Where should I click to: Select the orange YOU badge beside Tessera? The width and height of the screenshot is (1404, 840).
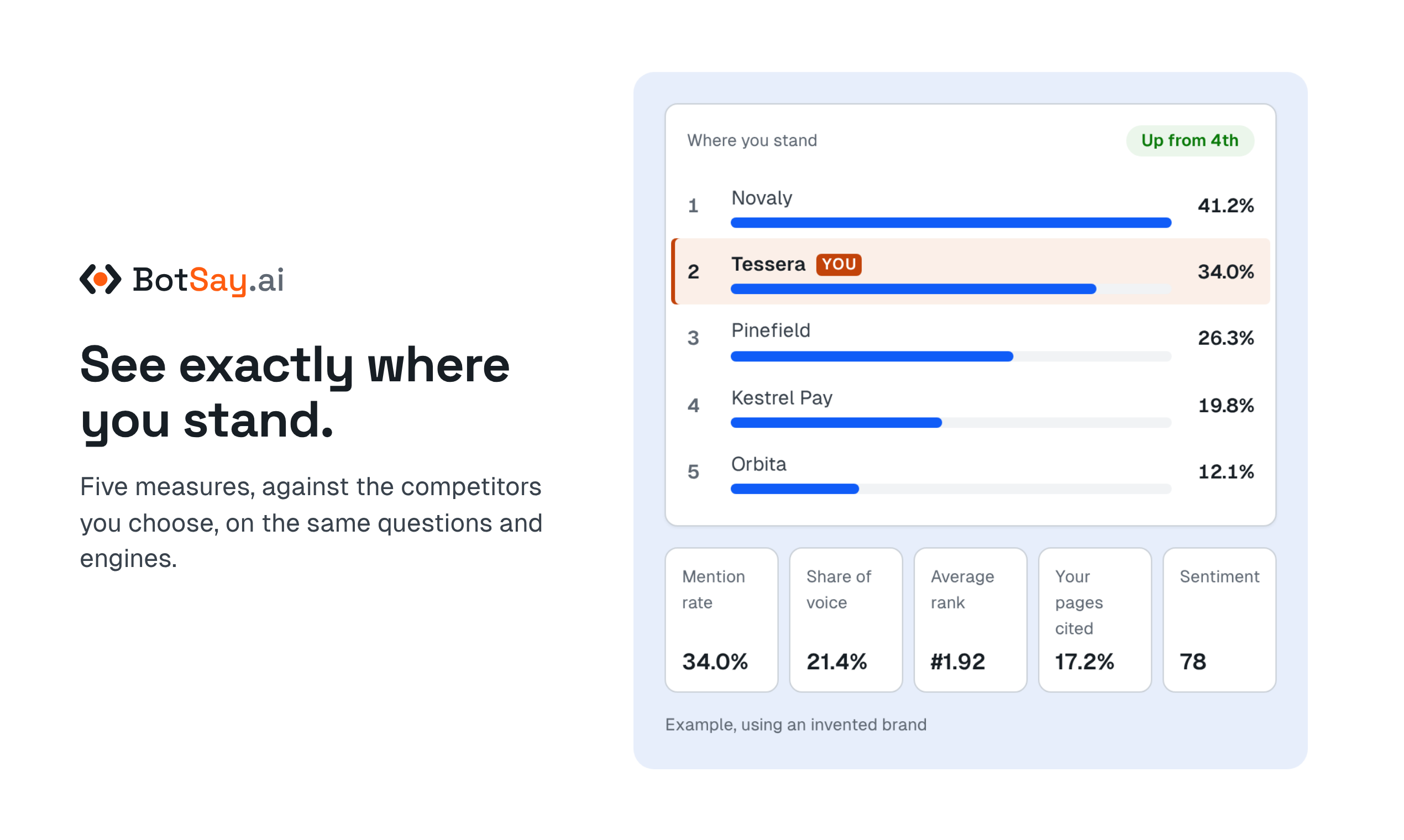pos(839,264)
